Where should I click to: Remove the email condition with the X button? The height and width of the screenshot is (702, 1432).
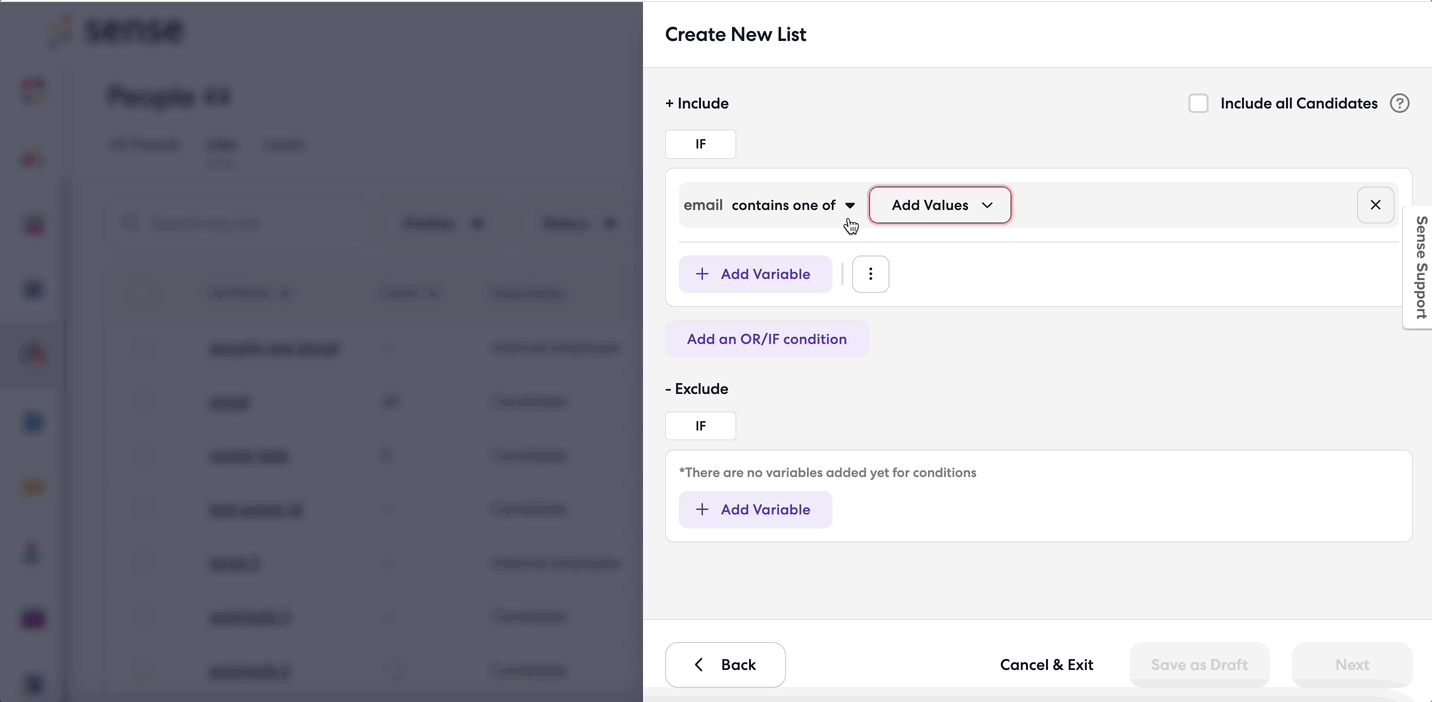pos(1375,205)
